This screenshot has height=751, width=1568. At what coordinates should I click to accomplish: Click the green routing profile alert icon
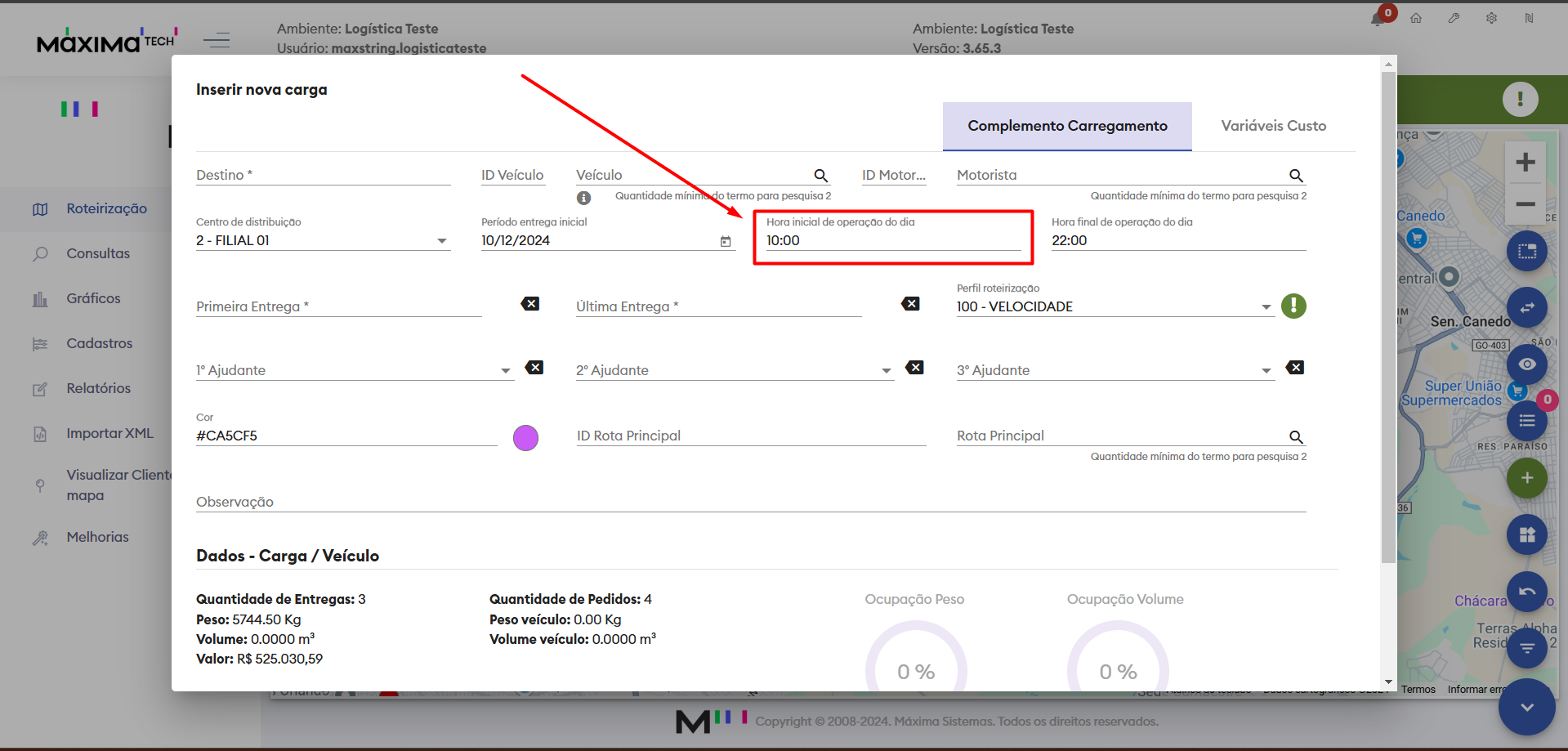point(1293,306)
